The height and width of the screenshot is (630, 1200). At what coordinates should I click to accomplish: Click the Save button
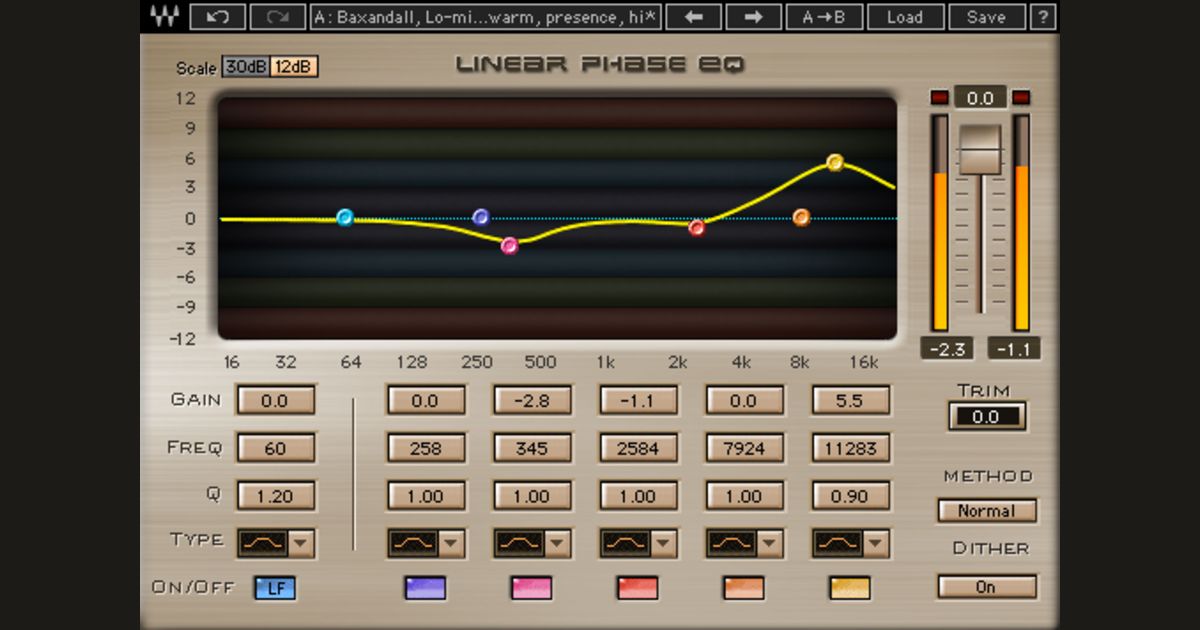[986, 16]
